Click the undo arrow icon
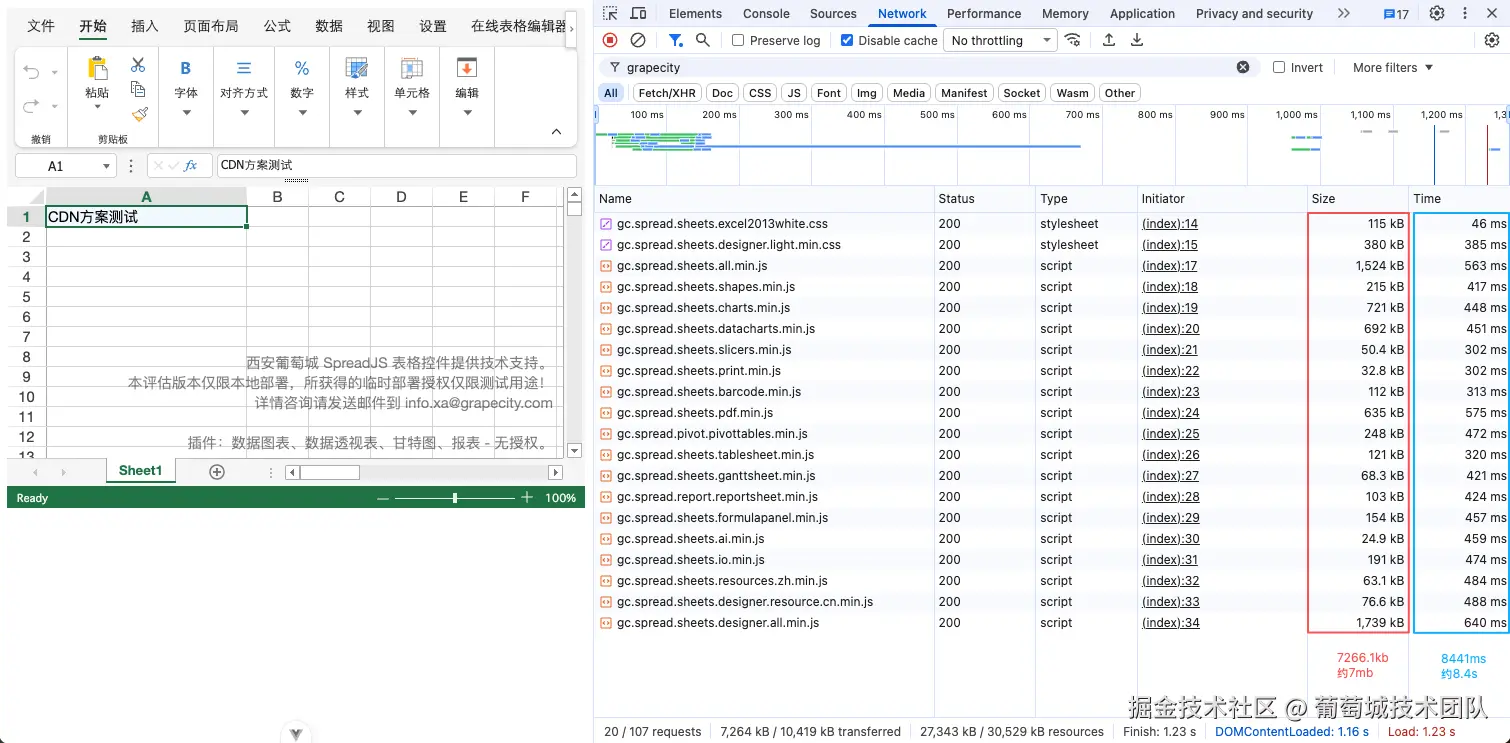1510x743 pixels. (x=32, y=72)
